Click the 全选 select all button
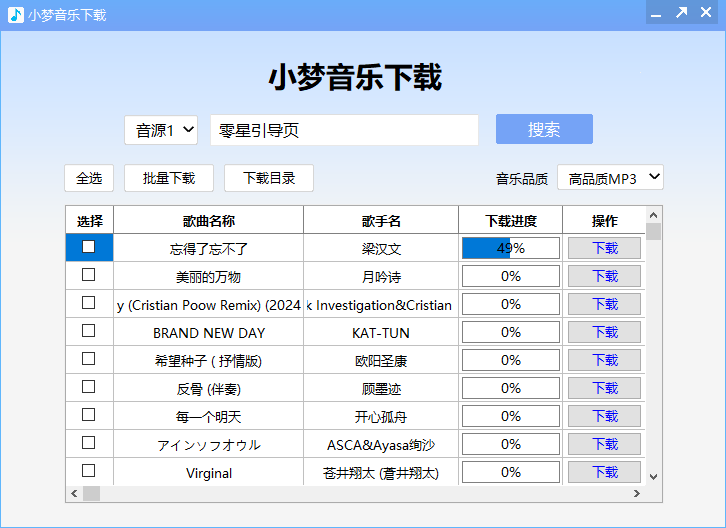This screenshot has height=528, width=726. pyautogui.click(x=89, y=178)
